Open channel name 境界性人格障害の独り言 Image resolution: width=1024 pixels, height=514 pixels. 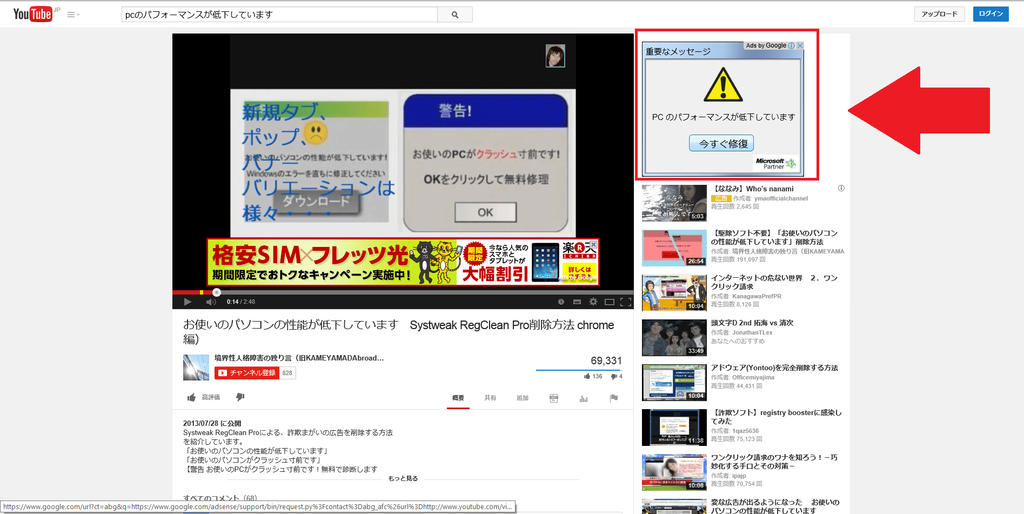point(299,358)
